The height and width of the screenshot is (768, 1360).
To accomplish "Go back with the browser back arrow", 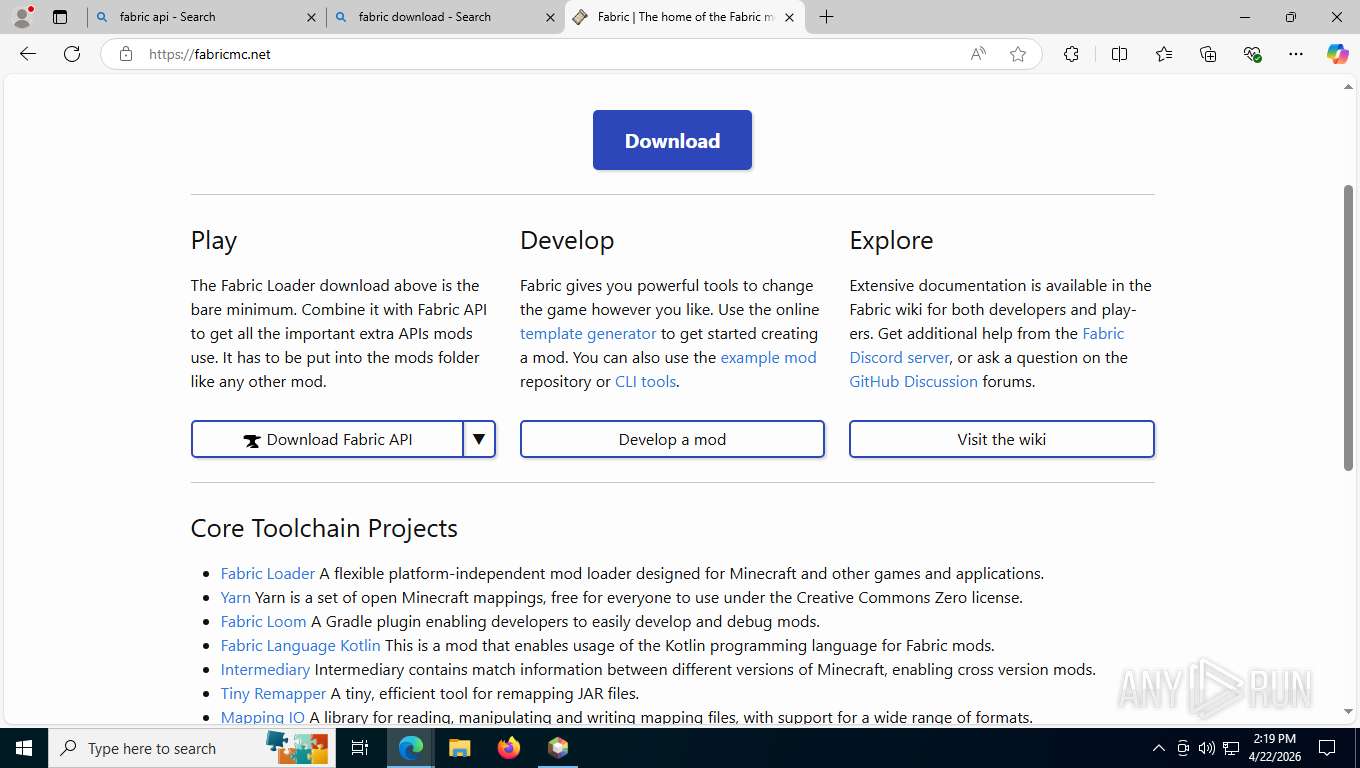I will (28, 54).
